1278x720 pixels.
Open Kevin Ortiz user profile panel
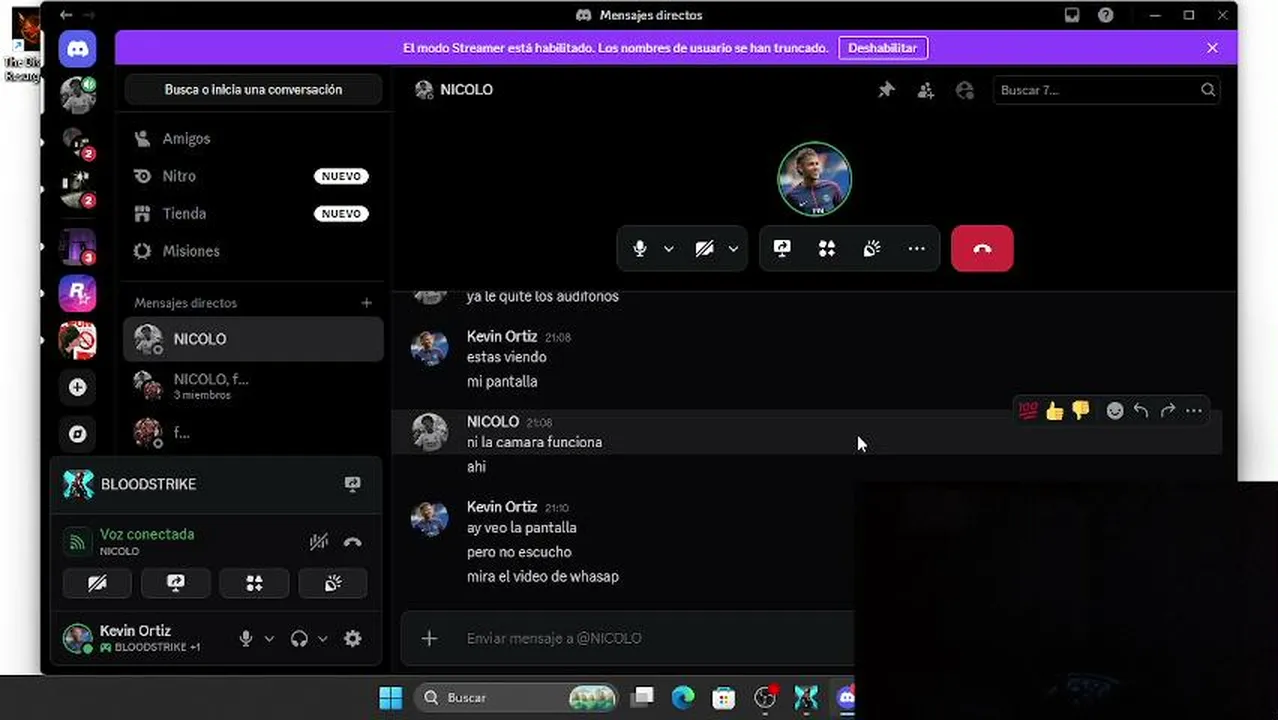[145, 638]
